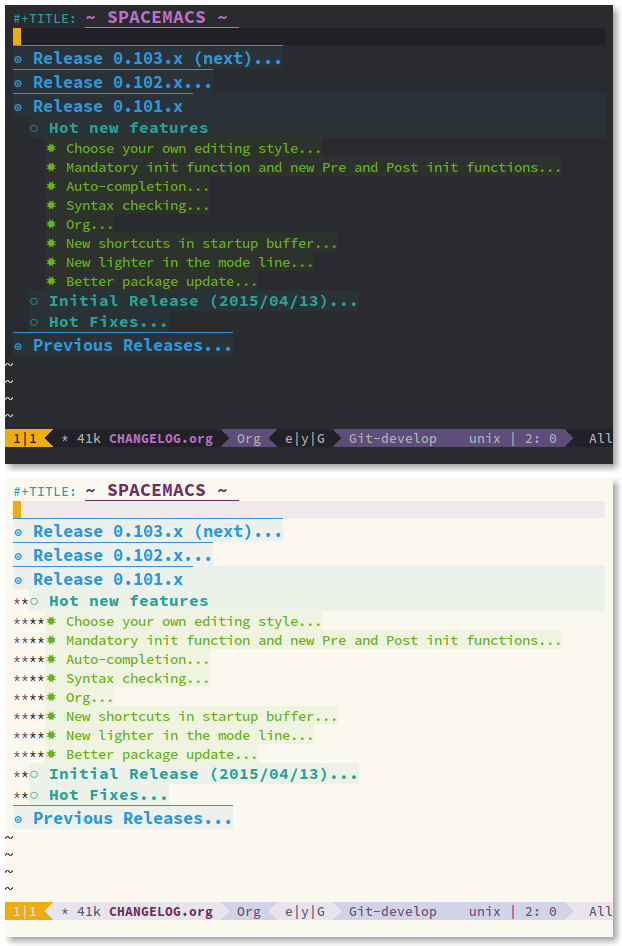Click star bullet of dark Better package update

pyautogui.click(x=51, y=281)
